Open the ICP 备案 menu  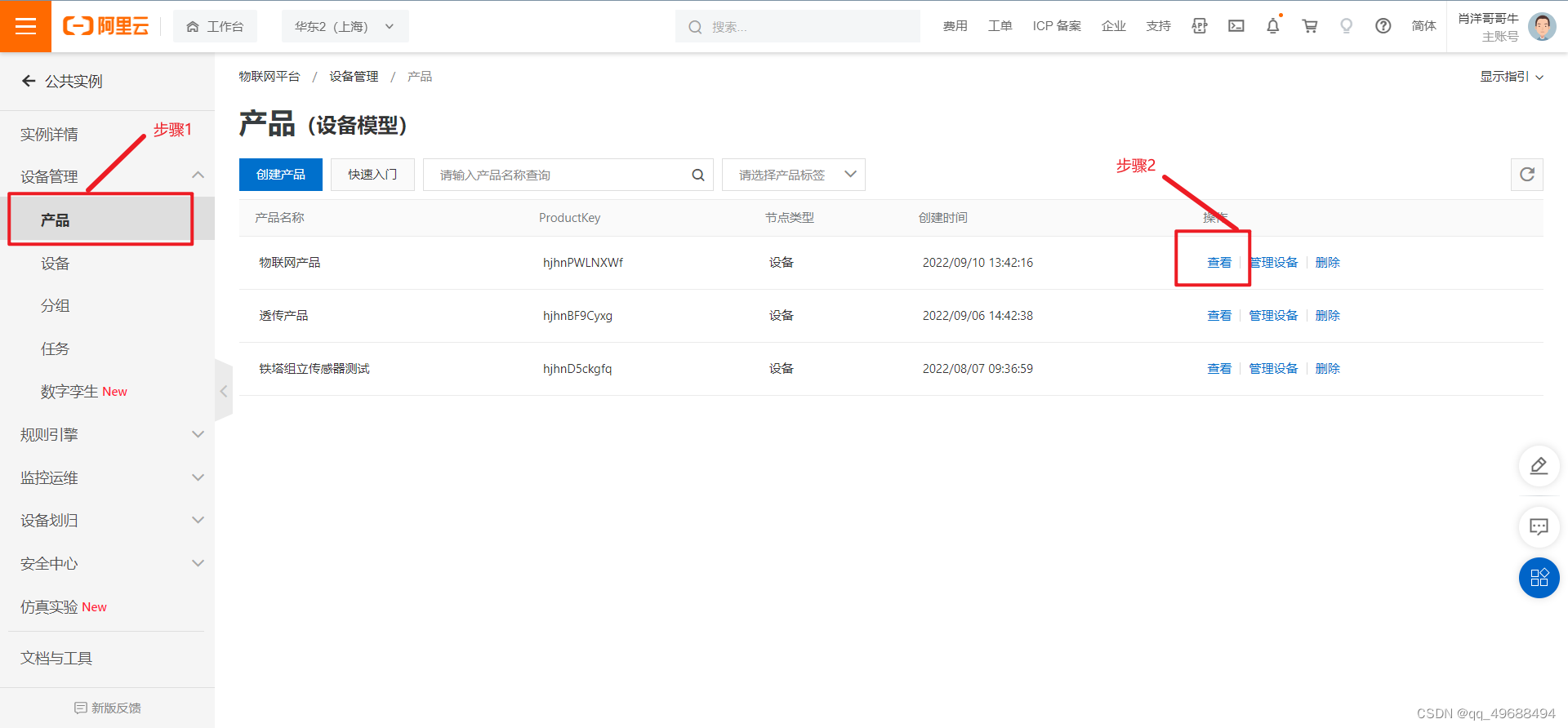[x=1057, y=26]
